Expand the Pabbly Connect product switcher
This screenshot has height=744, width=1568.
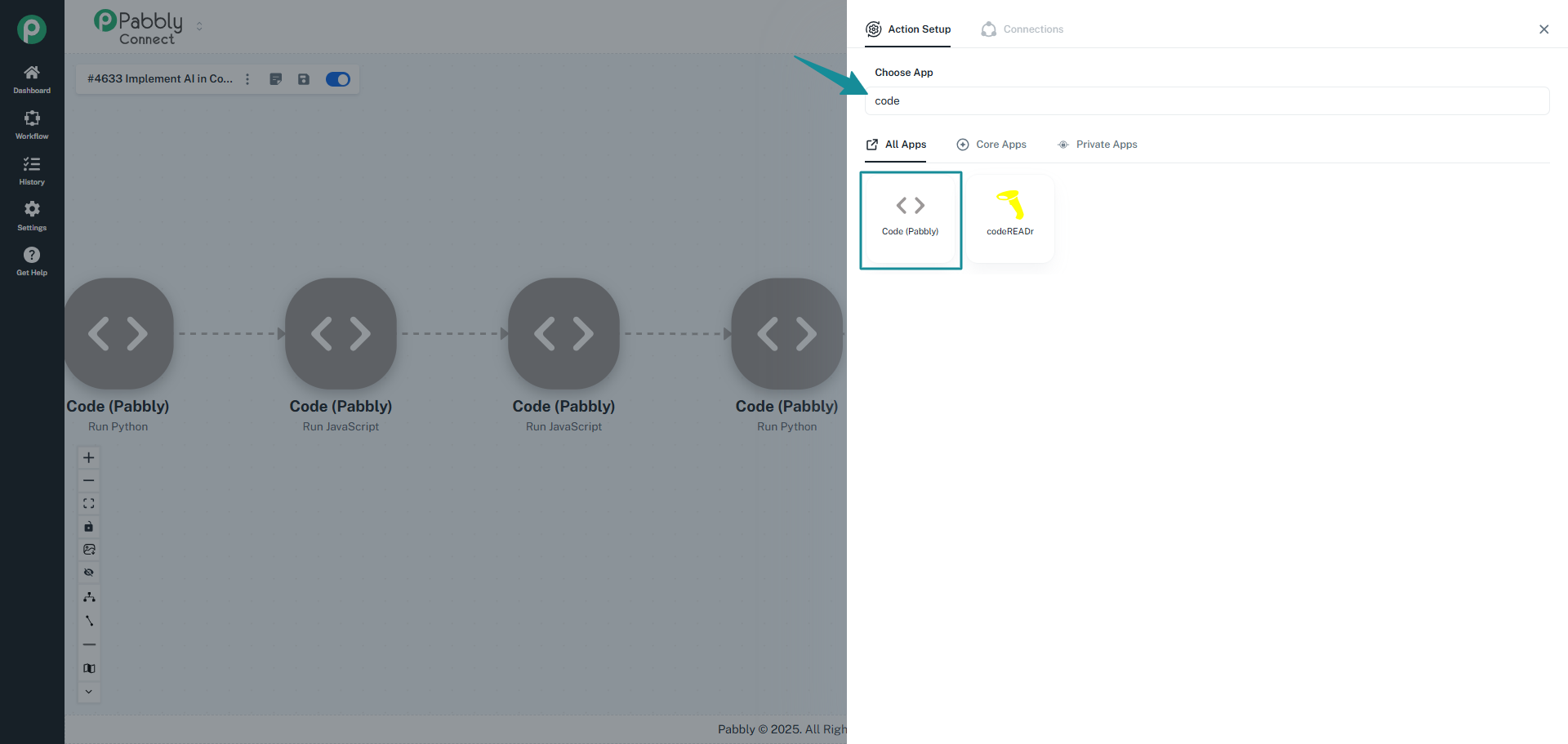[199, 27]
